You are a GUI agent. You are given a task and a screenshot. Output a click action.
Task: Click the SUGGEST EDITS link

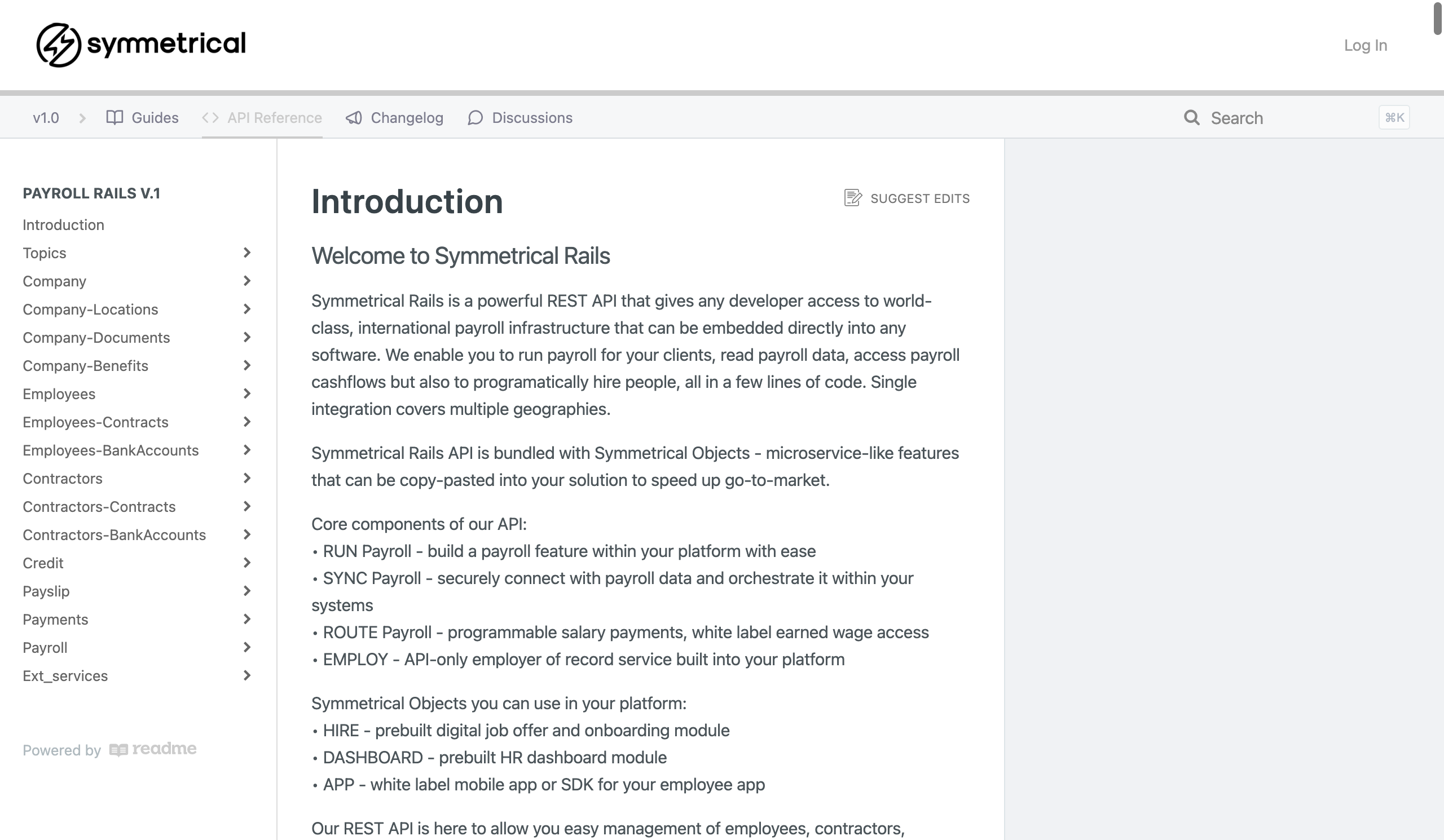pyautogui.click(x=906, y=198)
